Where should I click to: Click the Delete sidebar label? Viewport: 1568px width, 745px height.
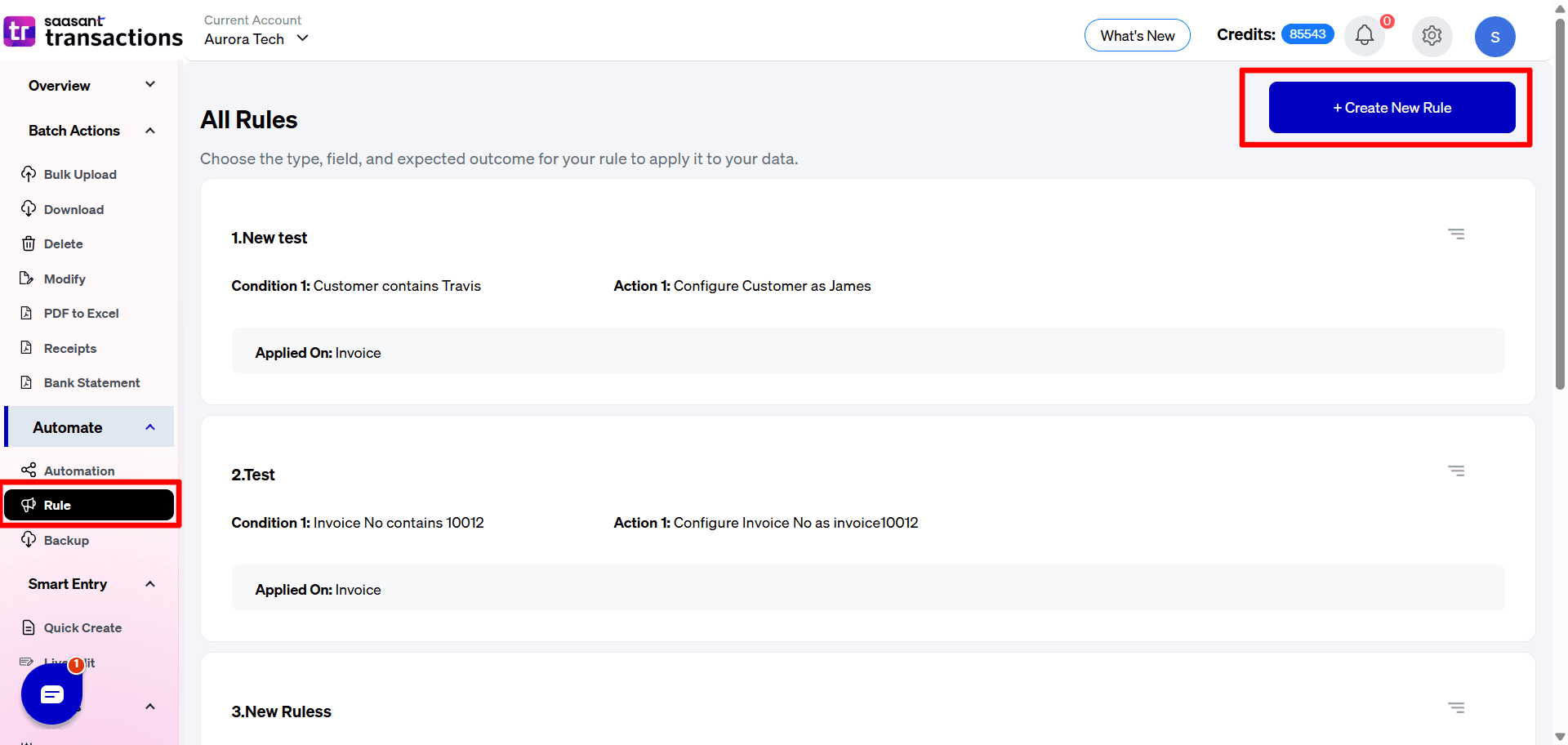(x=63, y=243)
